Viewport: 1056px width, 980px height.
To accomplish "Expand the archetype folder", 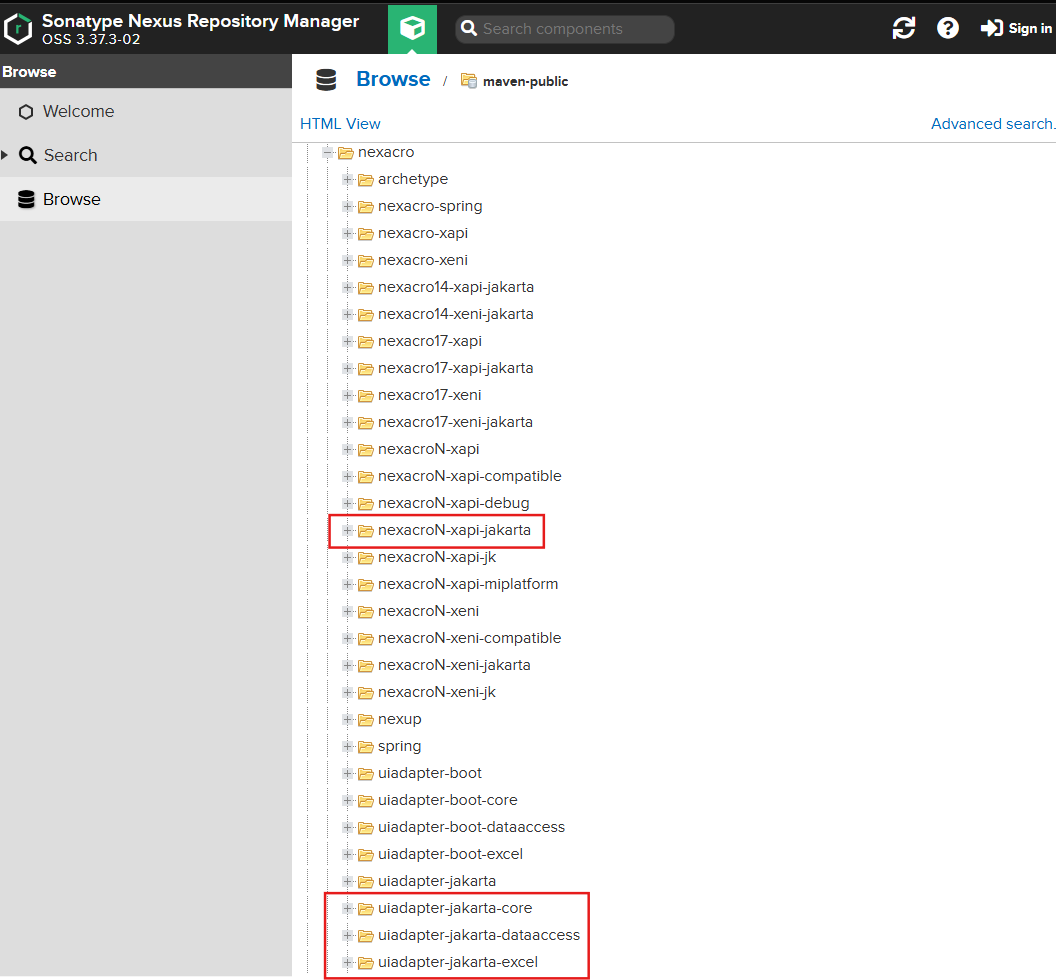I will click(x=348, y=179).
